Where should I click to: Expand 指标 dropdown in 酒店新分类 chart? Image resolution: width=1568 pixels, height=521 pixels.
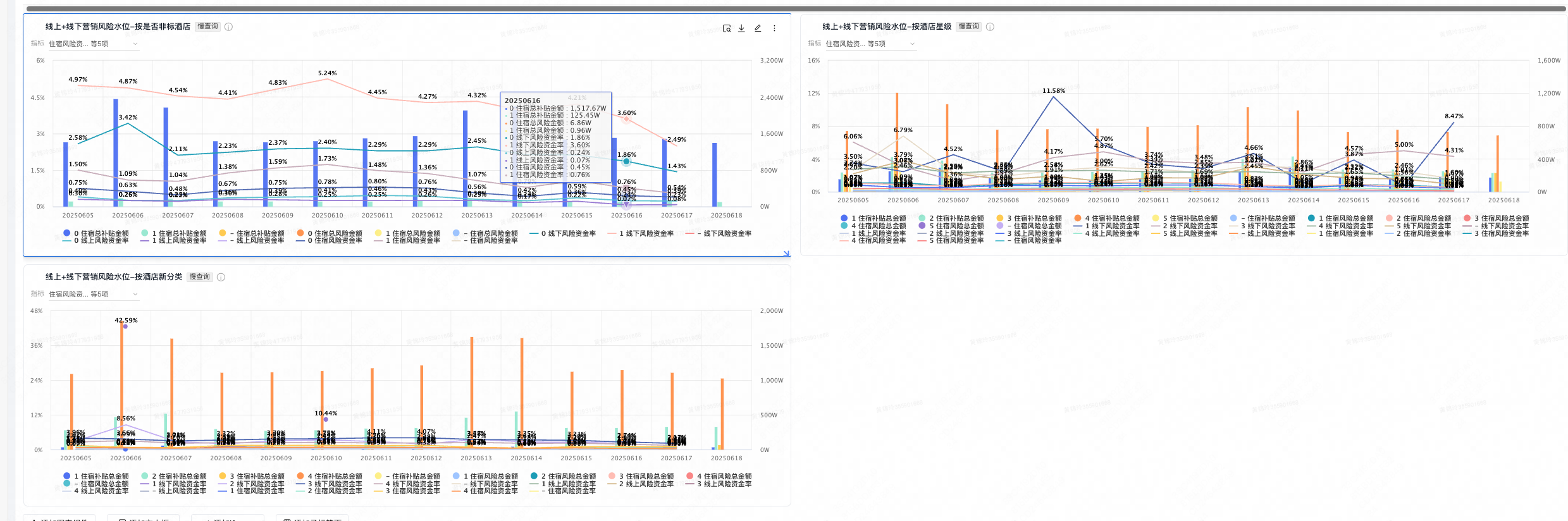pyautogui.click(x=94, y=294)
